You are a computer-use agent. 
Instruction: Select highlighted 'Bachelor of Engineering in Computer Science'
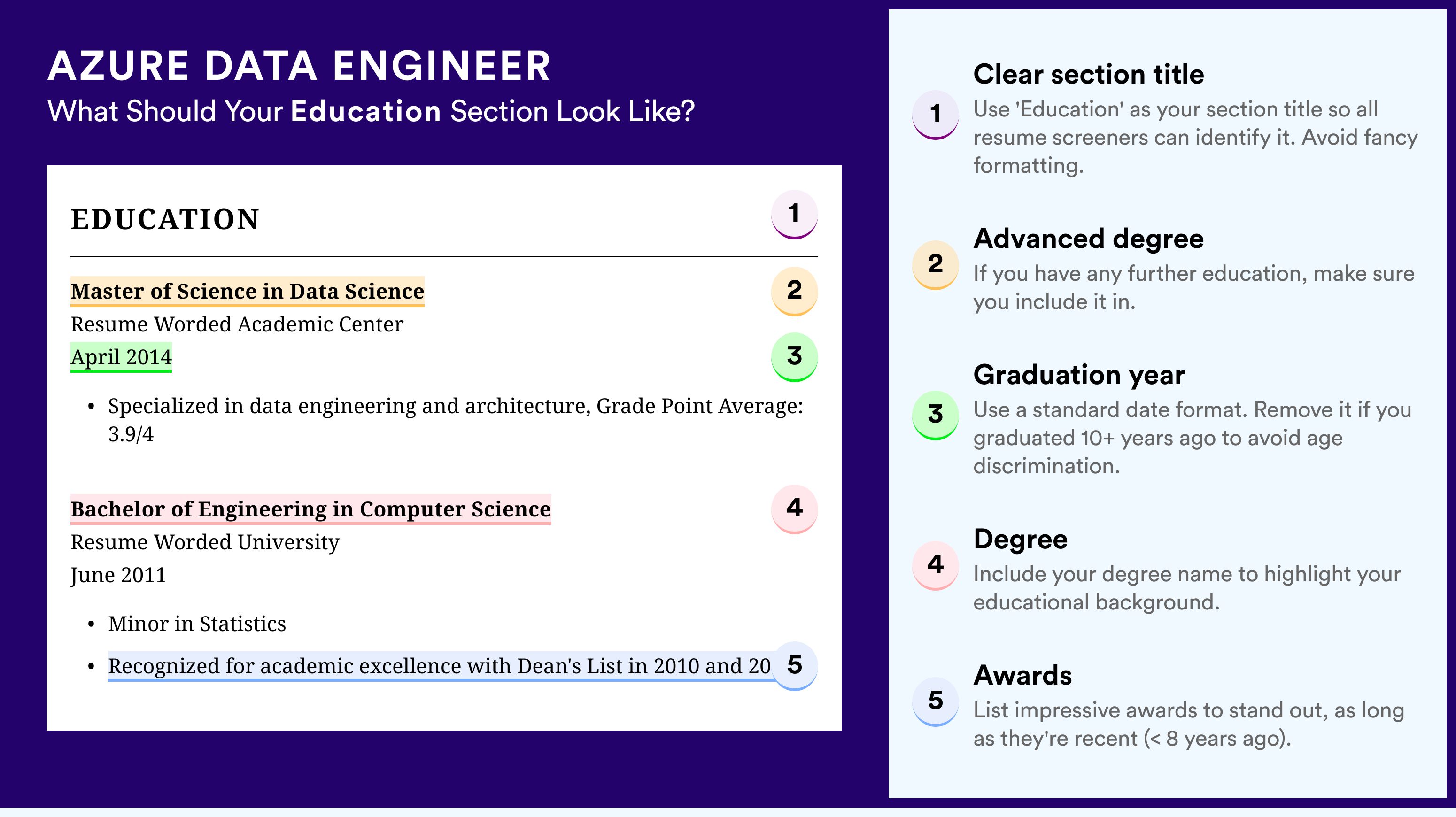tap(310, 509)
